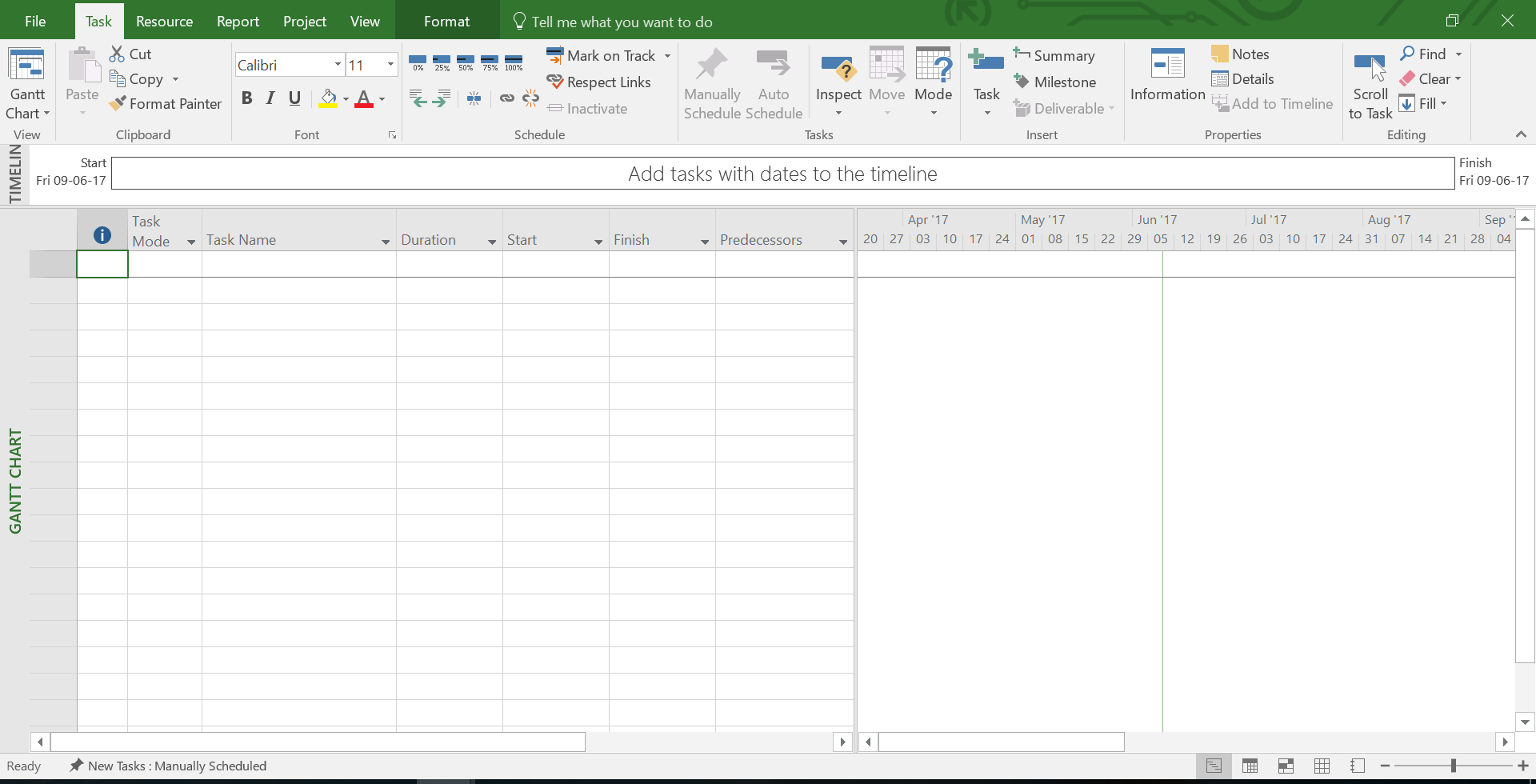Switch to the Resource ribbon tab

[164, 22]
